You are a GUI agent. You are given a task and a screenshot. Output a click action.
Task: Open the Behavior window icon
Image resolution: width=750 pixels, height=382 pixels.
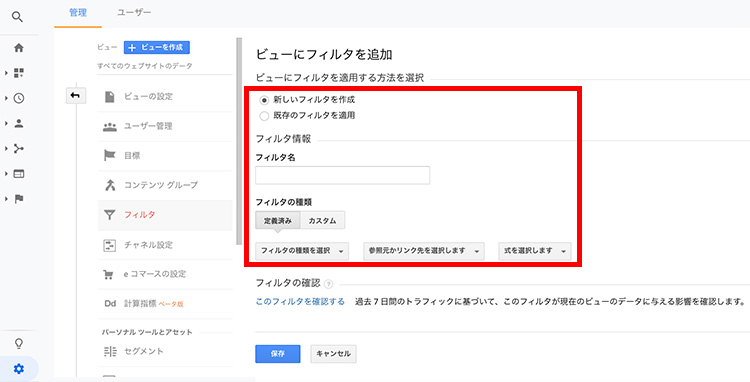19,174
